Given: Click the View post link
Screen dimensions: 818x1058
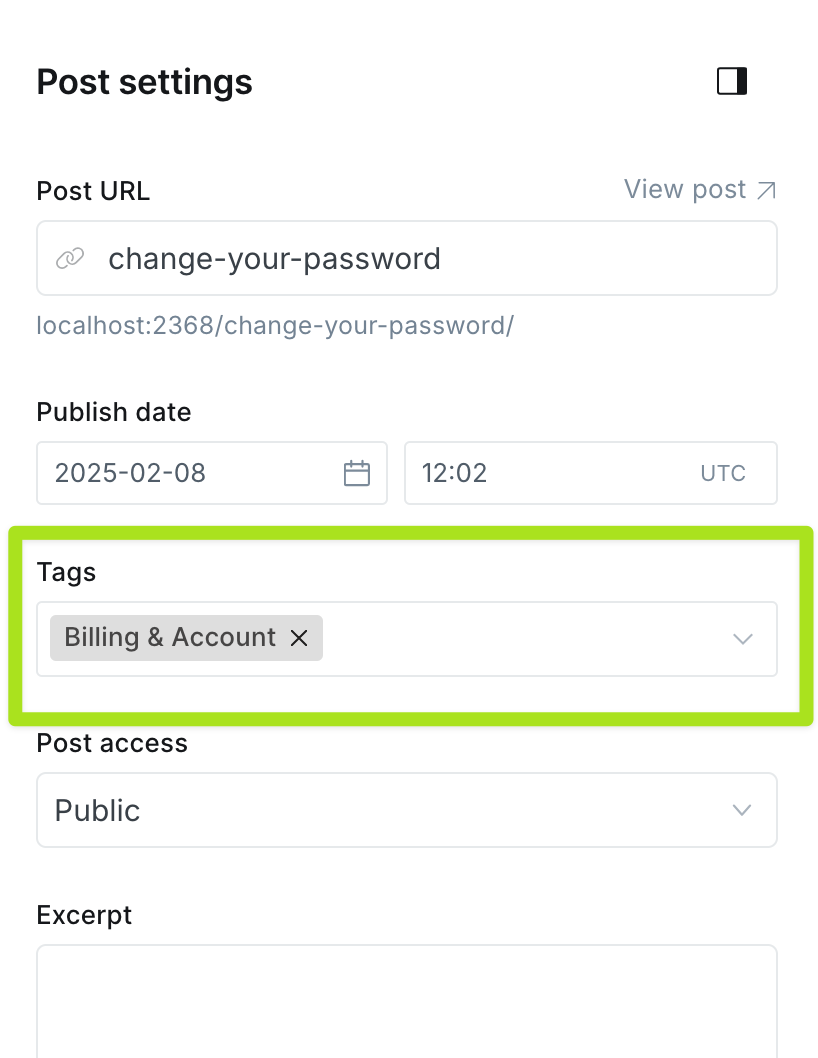Looking at the screenshot, I should (x=685, y=189).
